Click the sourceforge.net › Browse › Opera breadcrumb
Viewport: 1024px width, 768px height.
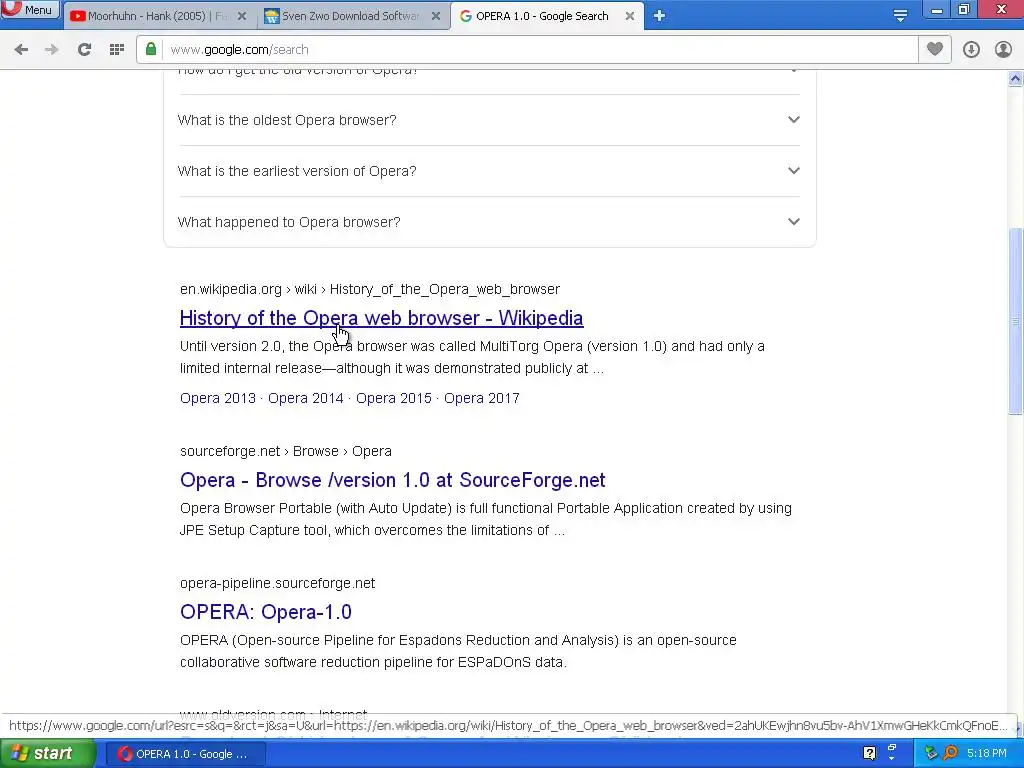coord(285,451)
